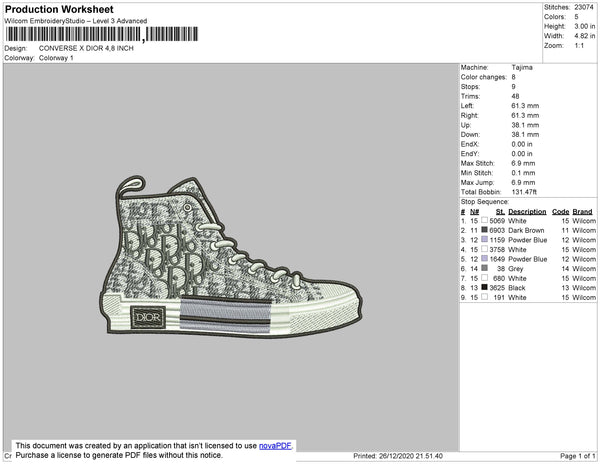Click the Black swatch for thread 3625

[484, 287]
